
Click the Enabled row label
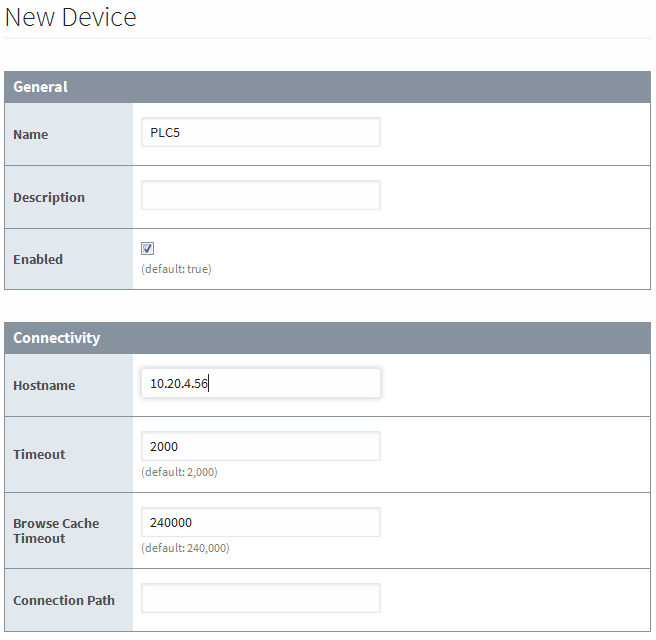click(x=38, y=260)
